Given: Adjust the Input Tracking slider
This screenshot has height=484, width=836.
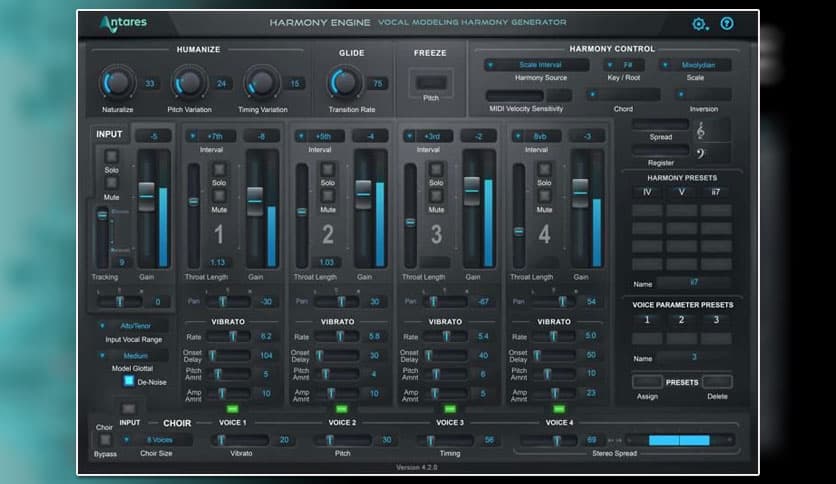Looking at the screenshot, I should tap(102, 215).
